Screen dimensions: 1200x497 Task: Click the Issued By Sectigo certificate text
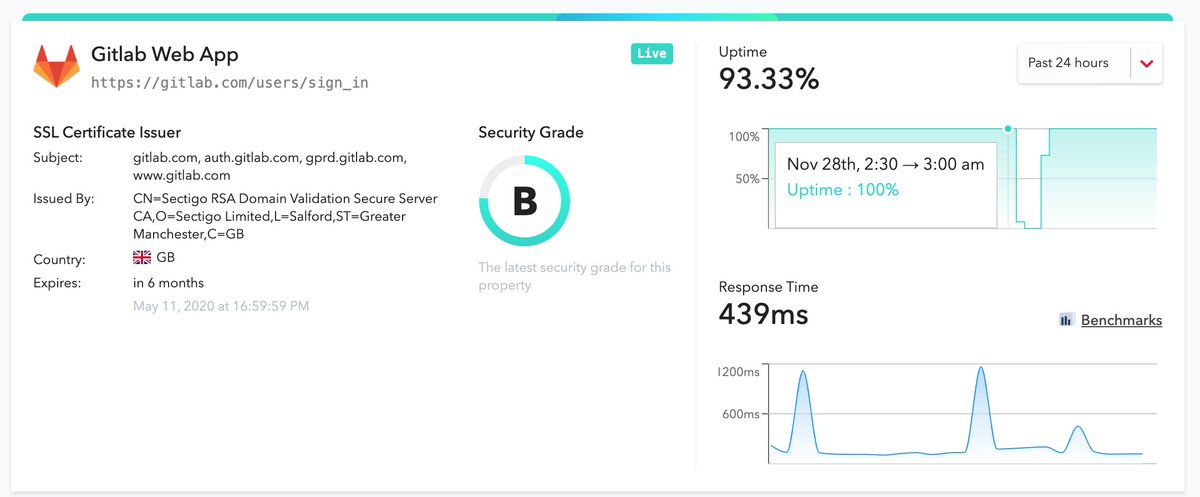[285, 216]
